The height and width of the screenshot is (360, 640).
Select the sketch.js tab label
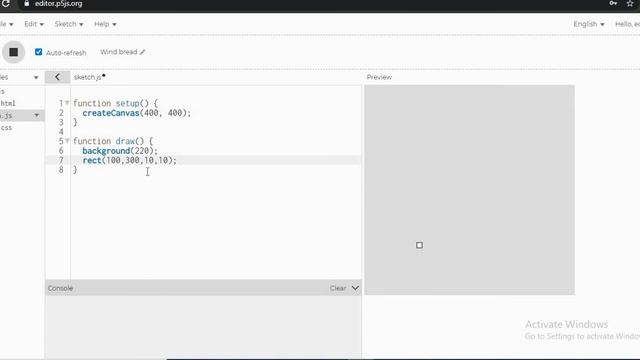tap(87, 77)
